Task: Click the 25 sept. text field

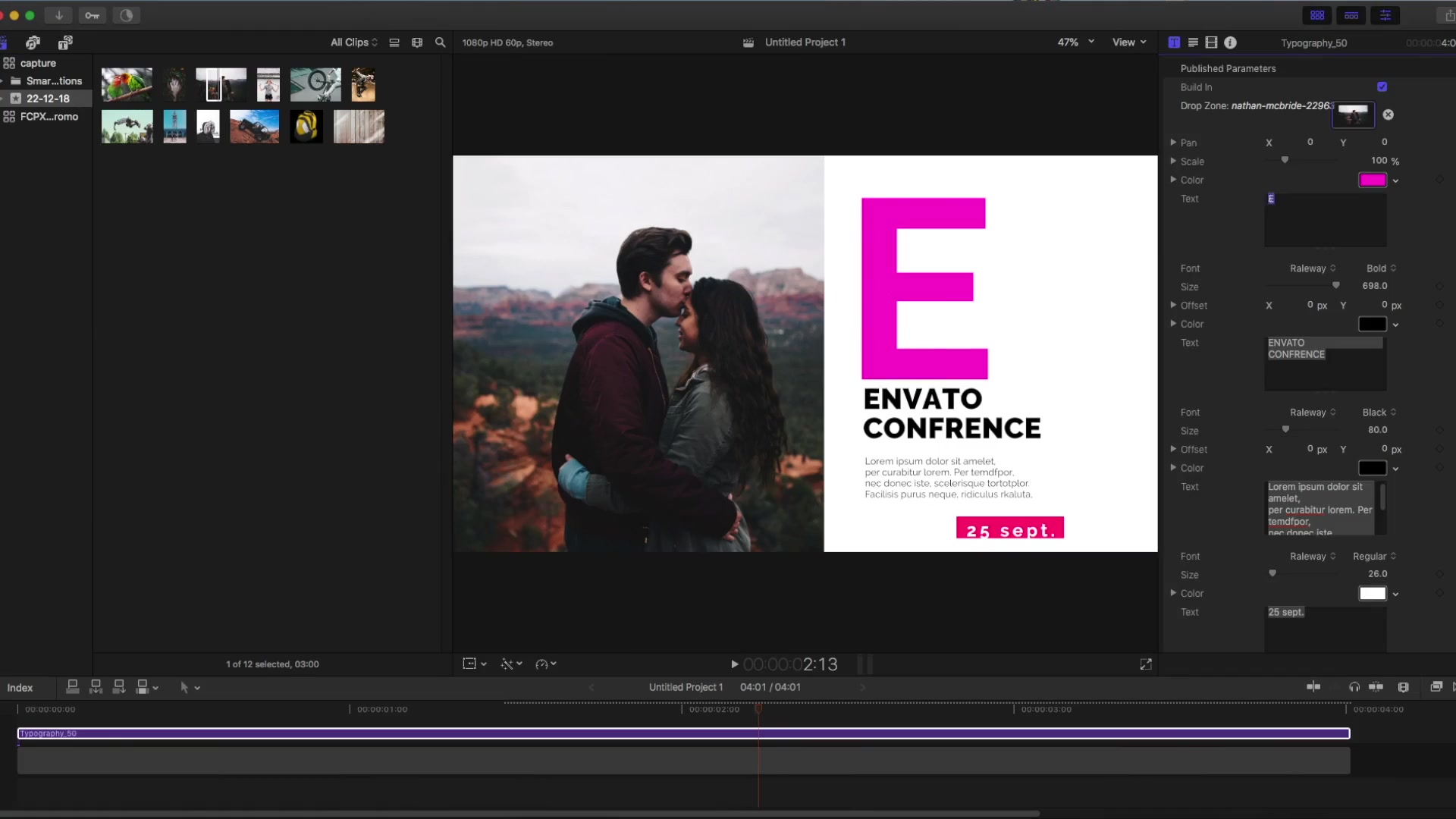Action: click(1326, 629)
